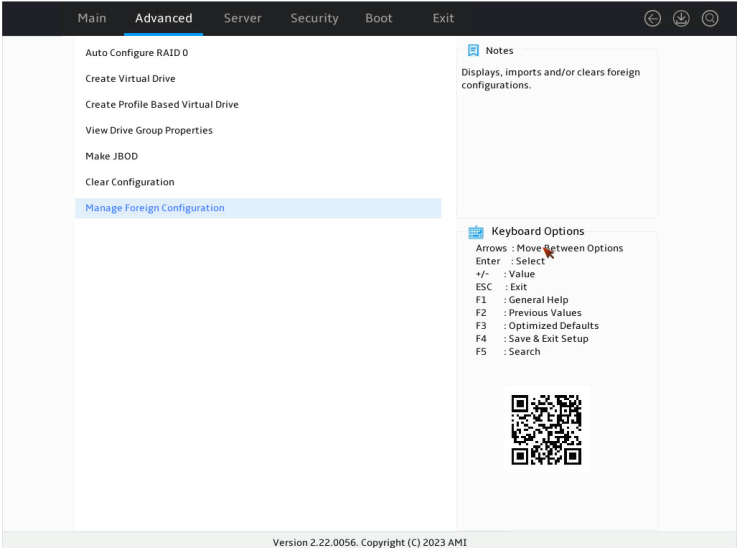The height and width of the screenshot is (548, 737).
Task: Click 'Arrows : Move Between Options' line
Action: (x=549, y=248)
